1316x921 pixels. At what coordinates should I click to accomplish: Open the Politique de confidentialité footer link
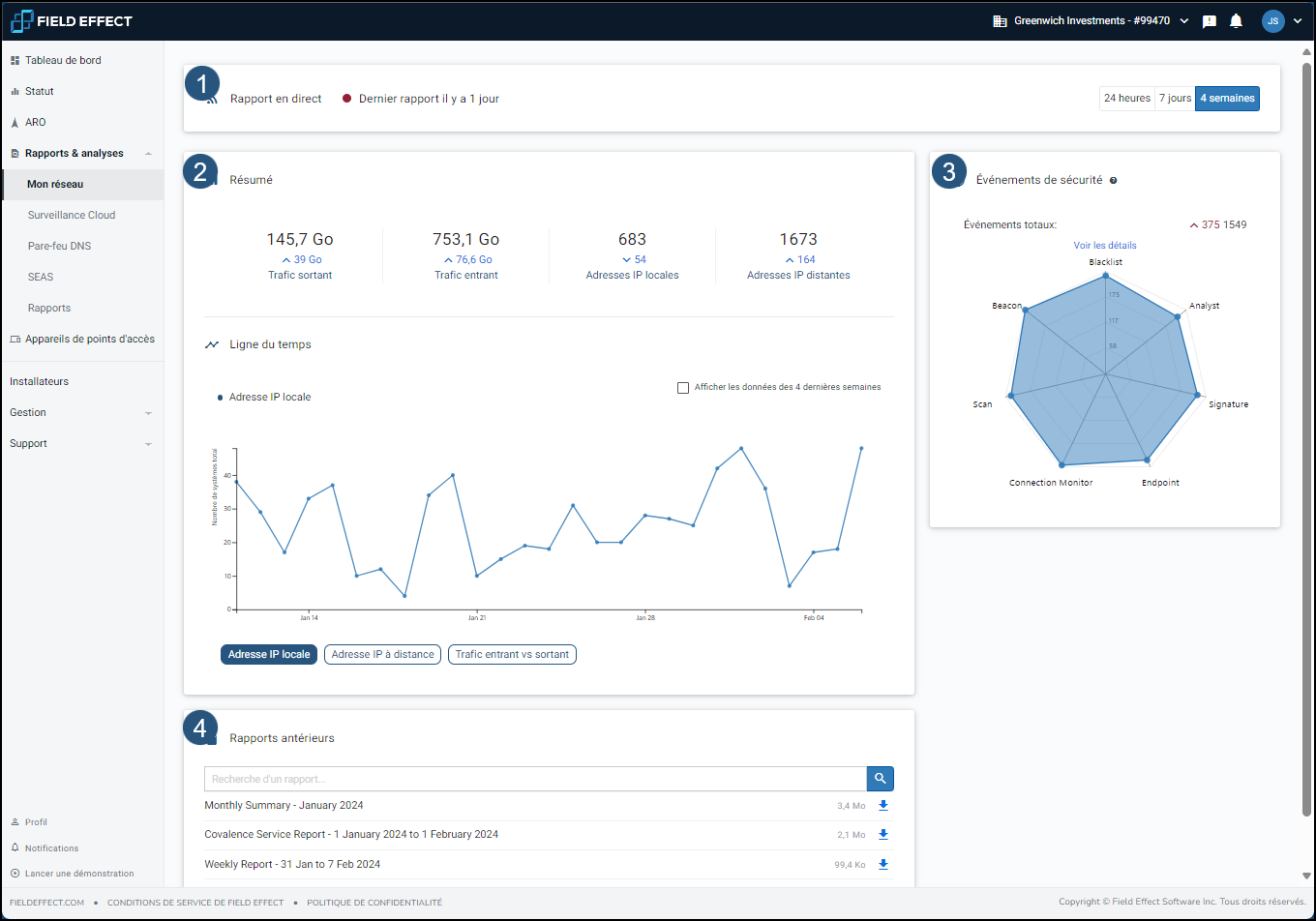coord(374,903)
